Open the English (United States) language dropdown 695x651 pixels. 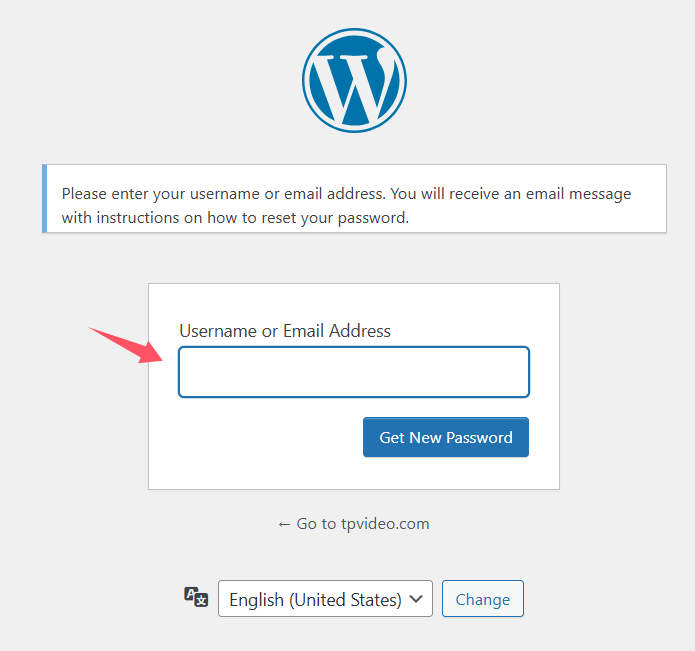click(325, 599)
